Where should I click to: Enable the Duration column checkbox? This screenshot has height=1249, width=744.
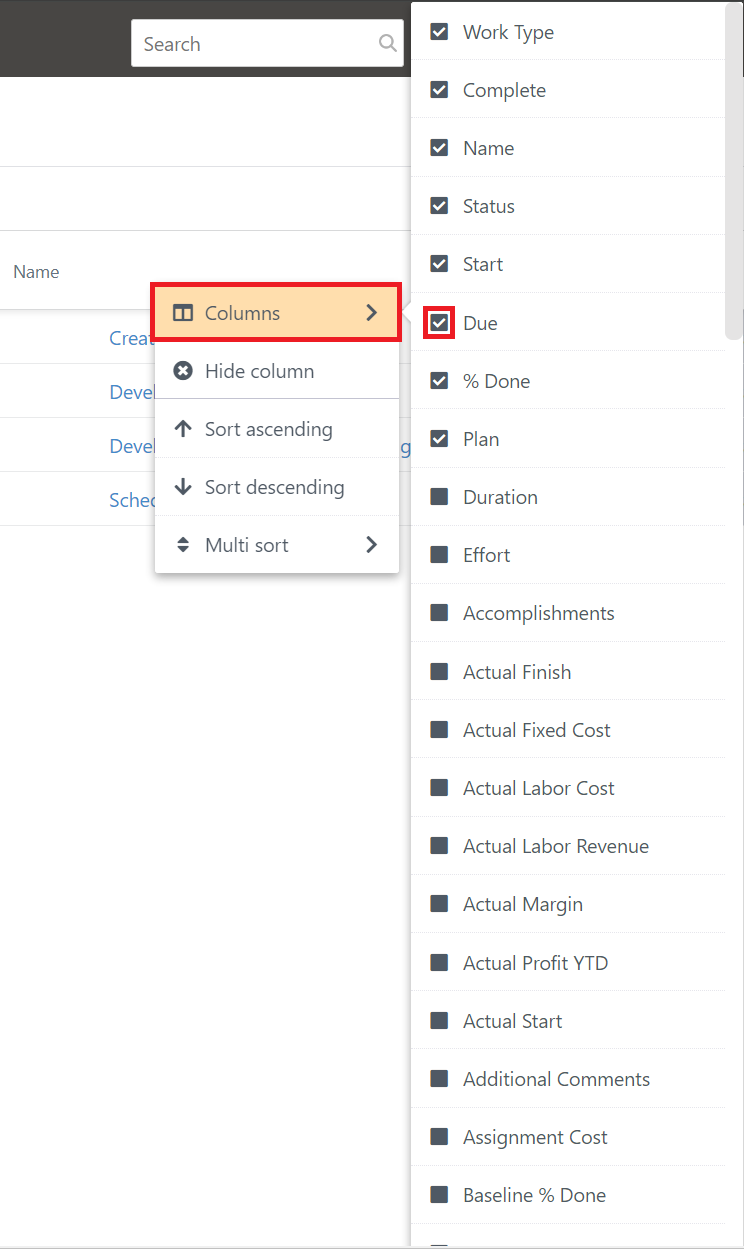click(439, 497)
